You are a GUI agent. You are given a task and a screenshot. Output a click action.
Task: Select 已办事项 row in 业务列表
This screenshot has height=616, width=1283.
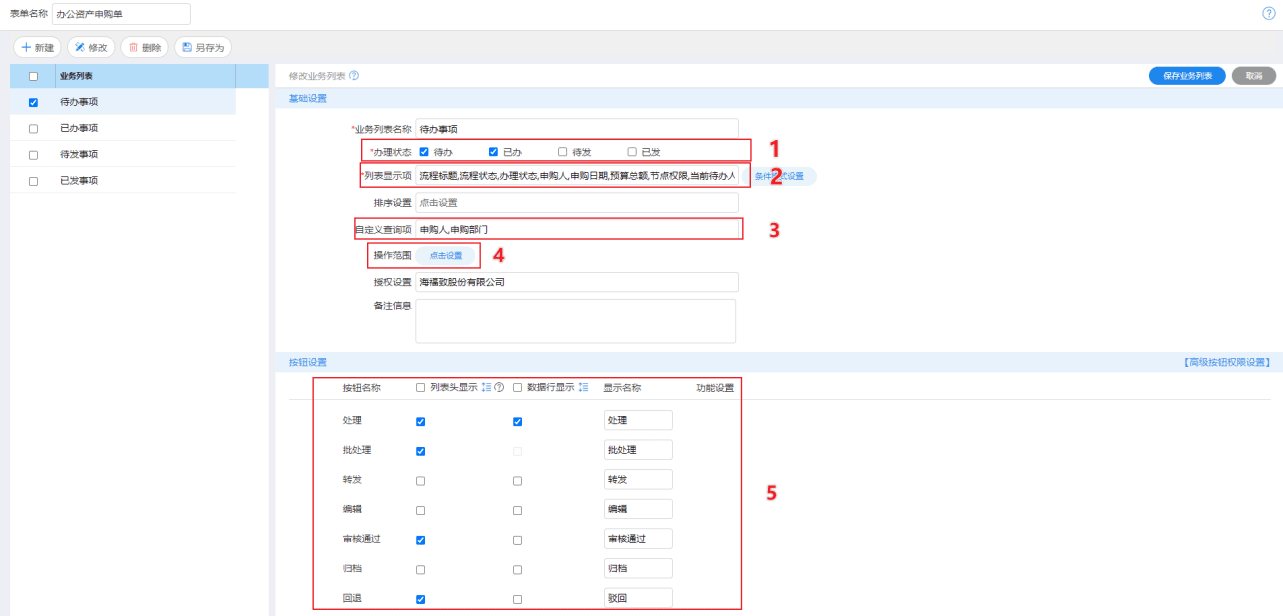click(x=123, y=129)
